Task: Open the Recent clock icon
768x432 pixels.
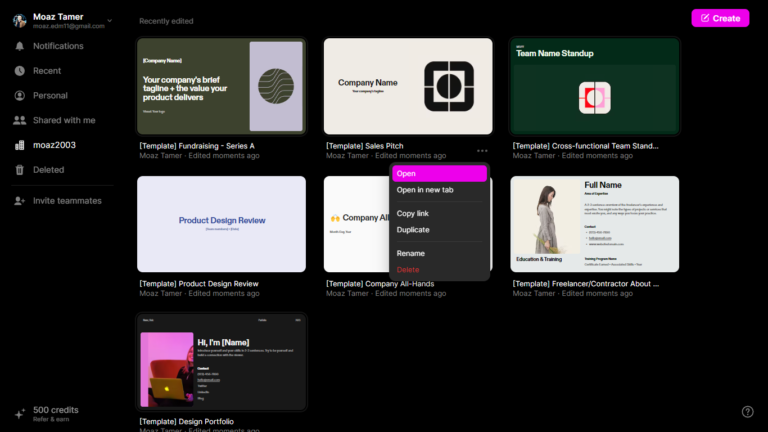Action: coord(19,71)
